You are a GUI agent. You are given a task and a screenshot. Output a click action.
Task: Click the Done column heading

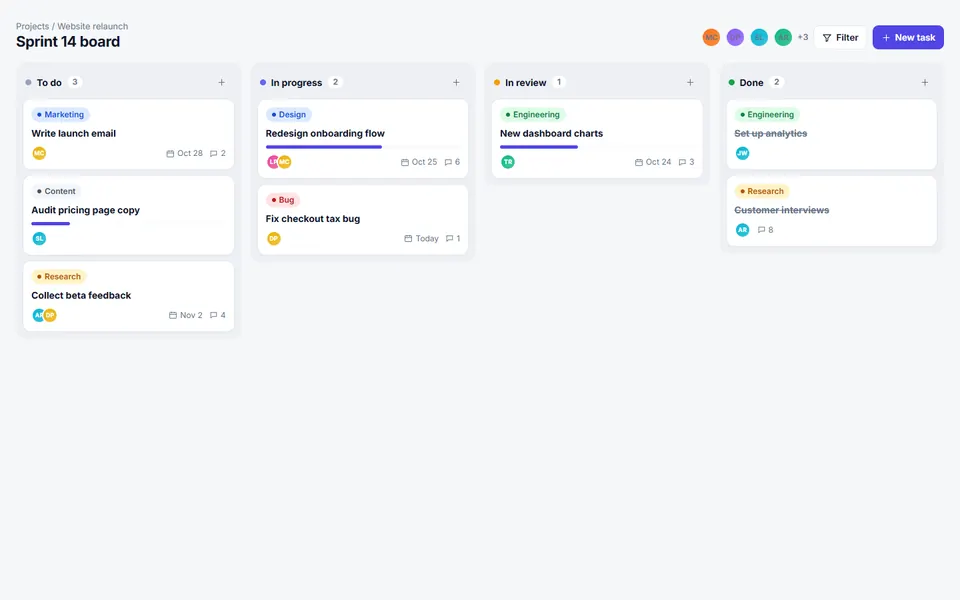tap(751, 83)
